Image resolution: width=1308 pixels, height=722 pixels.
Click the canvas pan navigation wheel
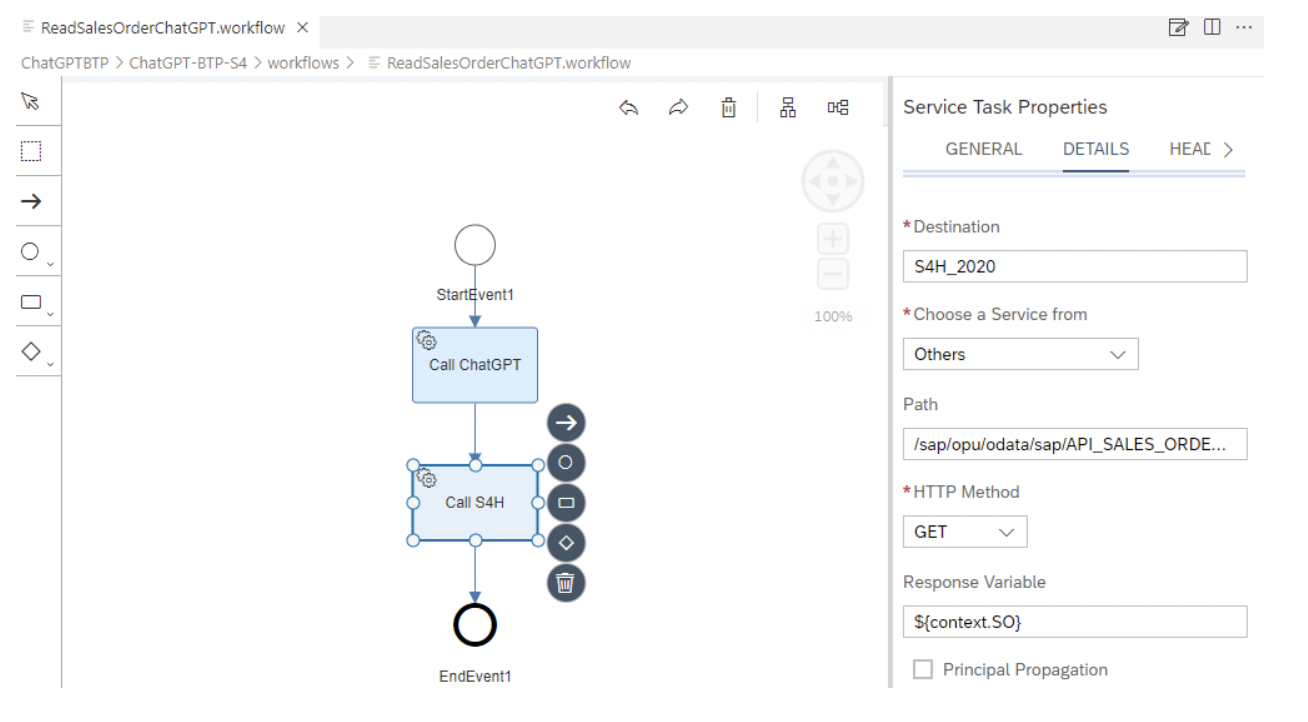[x=833, y=182]
